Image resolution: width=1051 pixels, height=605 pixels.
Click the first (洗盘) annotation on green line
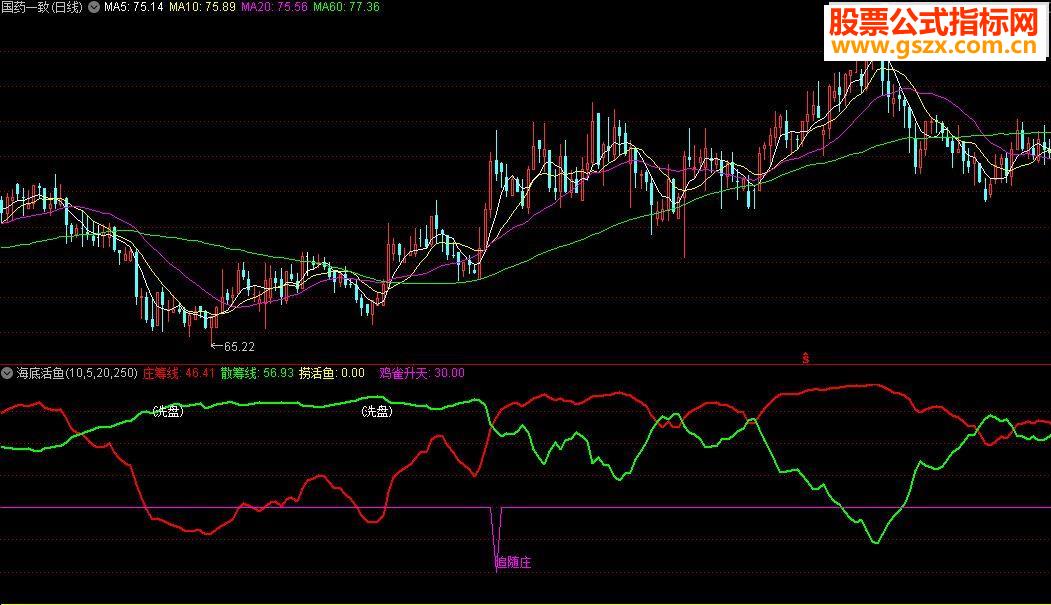pyautogui.click(x=168, y=411)
